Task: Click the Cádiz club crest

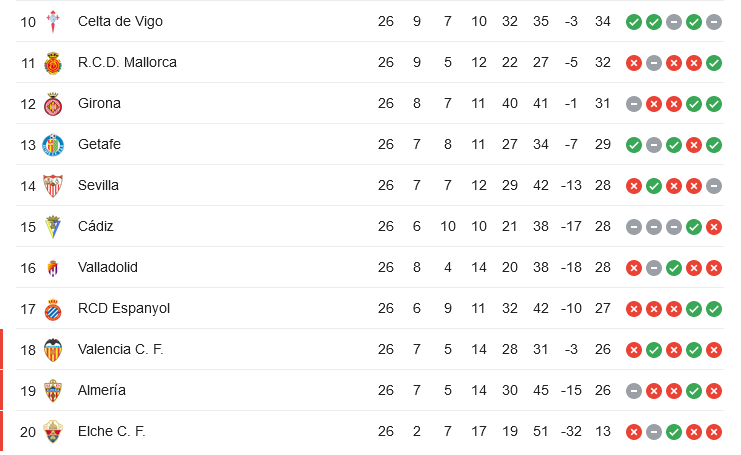Action: [53, 227]
